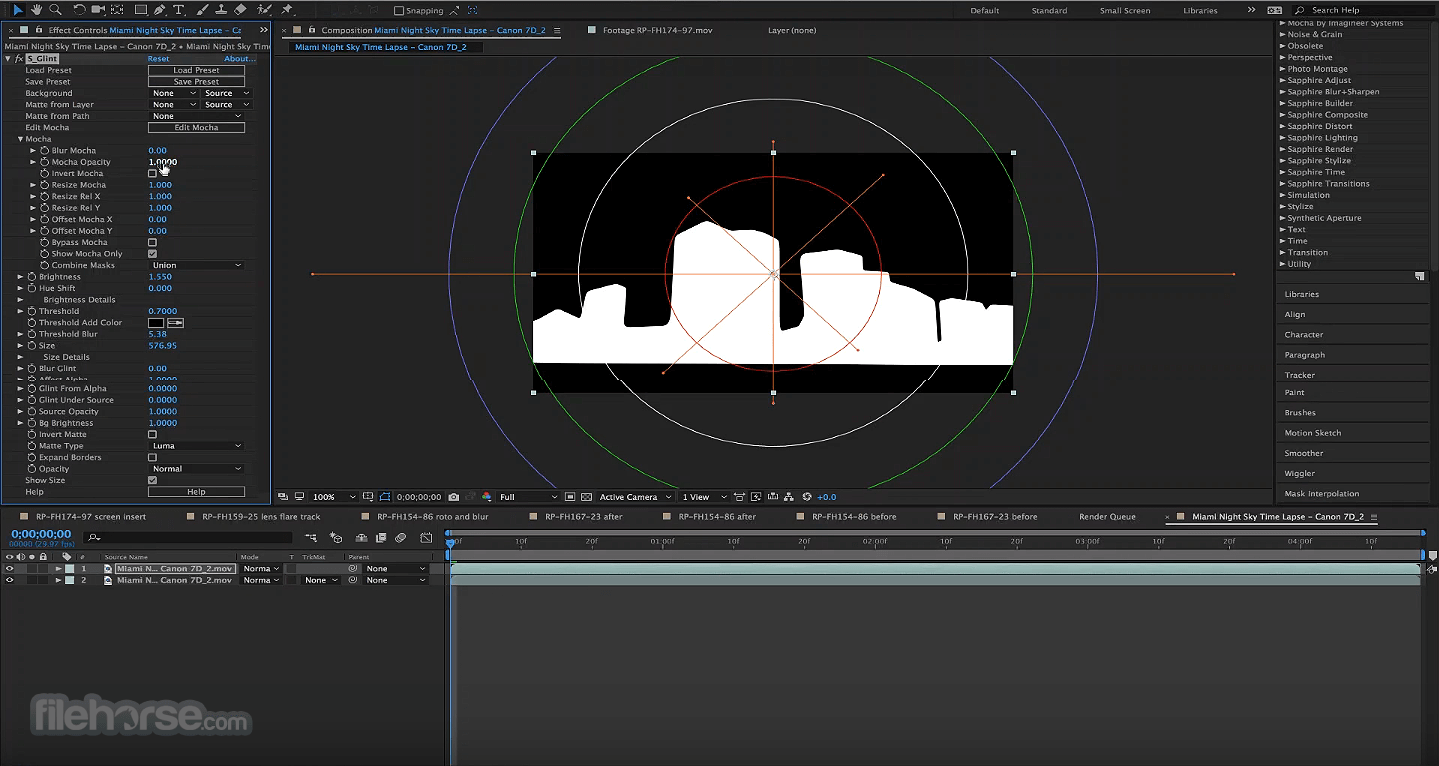This screenshot has height=766, width=1439.
Task: Open the RP-FH159-25 lens flare track tab
Action: click(x=261, y=517)
